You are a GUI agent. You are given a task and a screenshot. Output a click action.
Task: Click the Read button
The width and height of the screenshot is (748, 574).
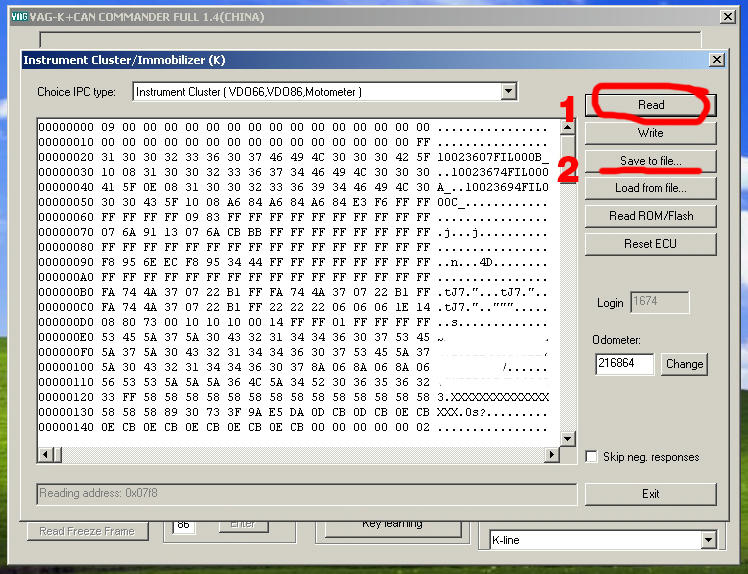pyautogui.click(x=651, y=104)
